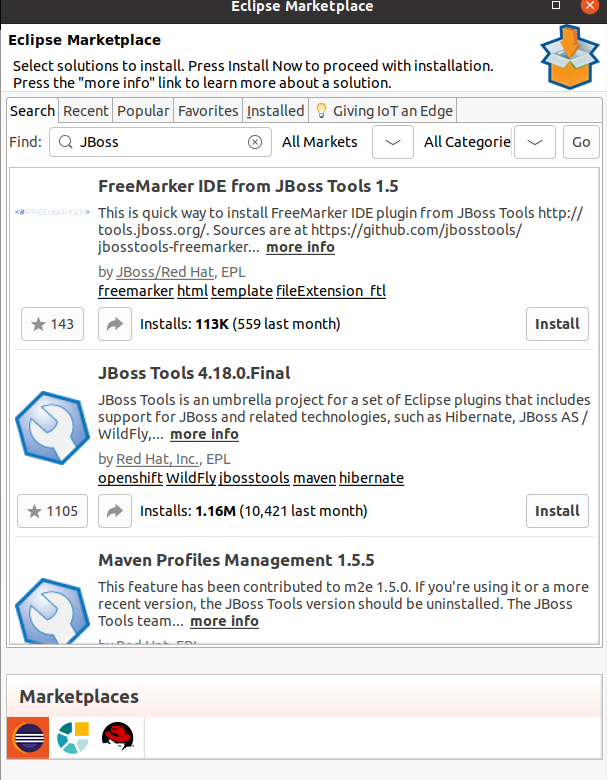Favorite FreeMarker IDE with 143 stars

[53, 324]
